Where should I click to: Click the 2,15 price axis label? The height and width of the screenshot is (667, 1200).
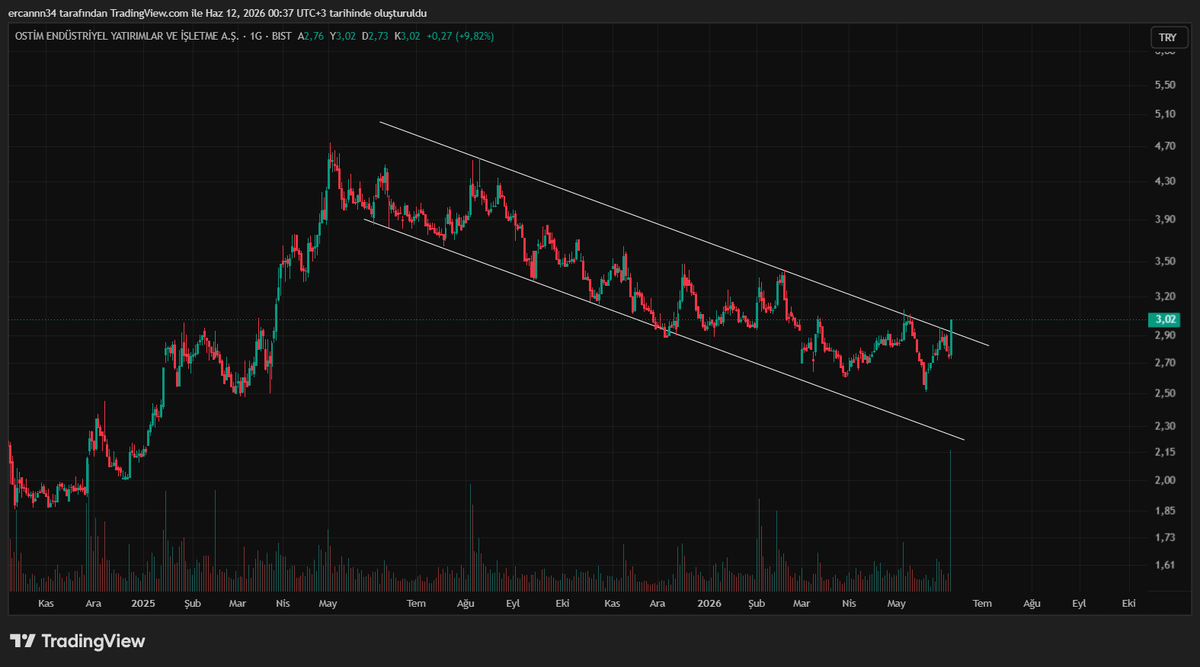[1164, 453]
